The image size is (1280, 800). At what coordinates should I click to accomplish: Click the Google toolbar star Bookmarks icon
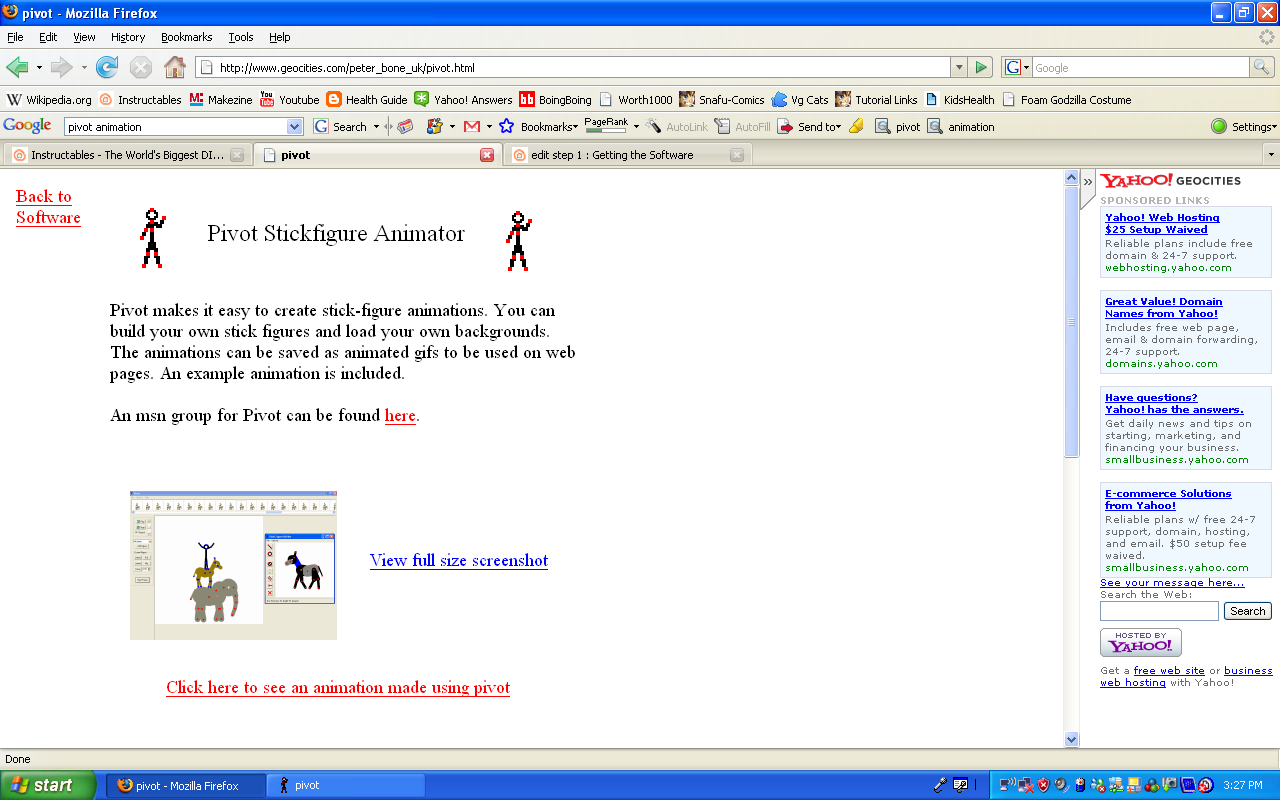click(506, 126)
